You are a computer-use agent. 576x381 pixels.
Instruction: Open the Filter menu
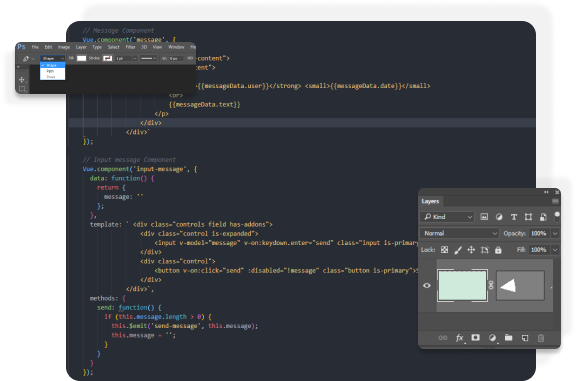(x=130, y=47)
